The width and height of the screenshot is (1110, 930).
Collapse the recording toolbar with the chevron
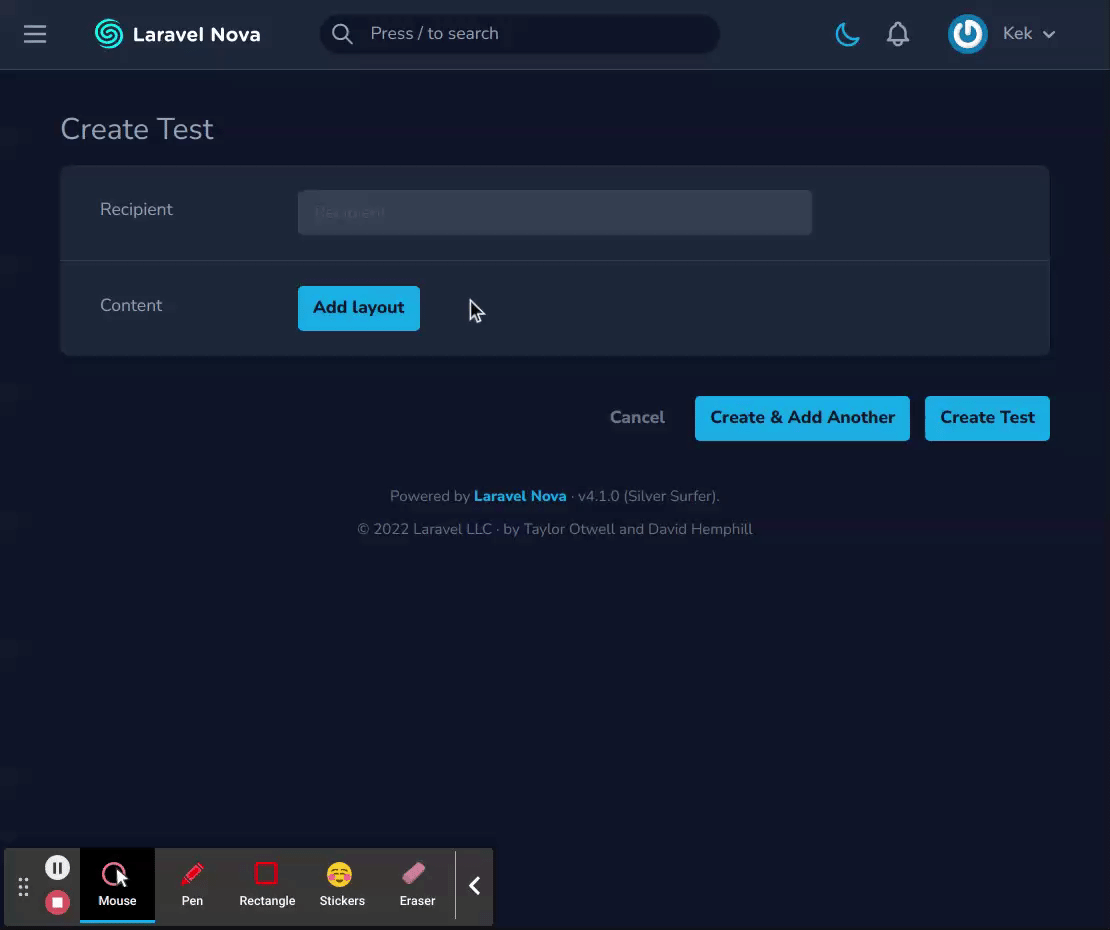pos(474,885)
